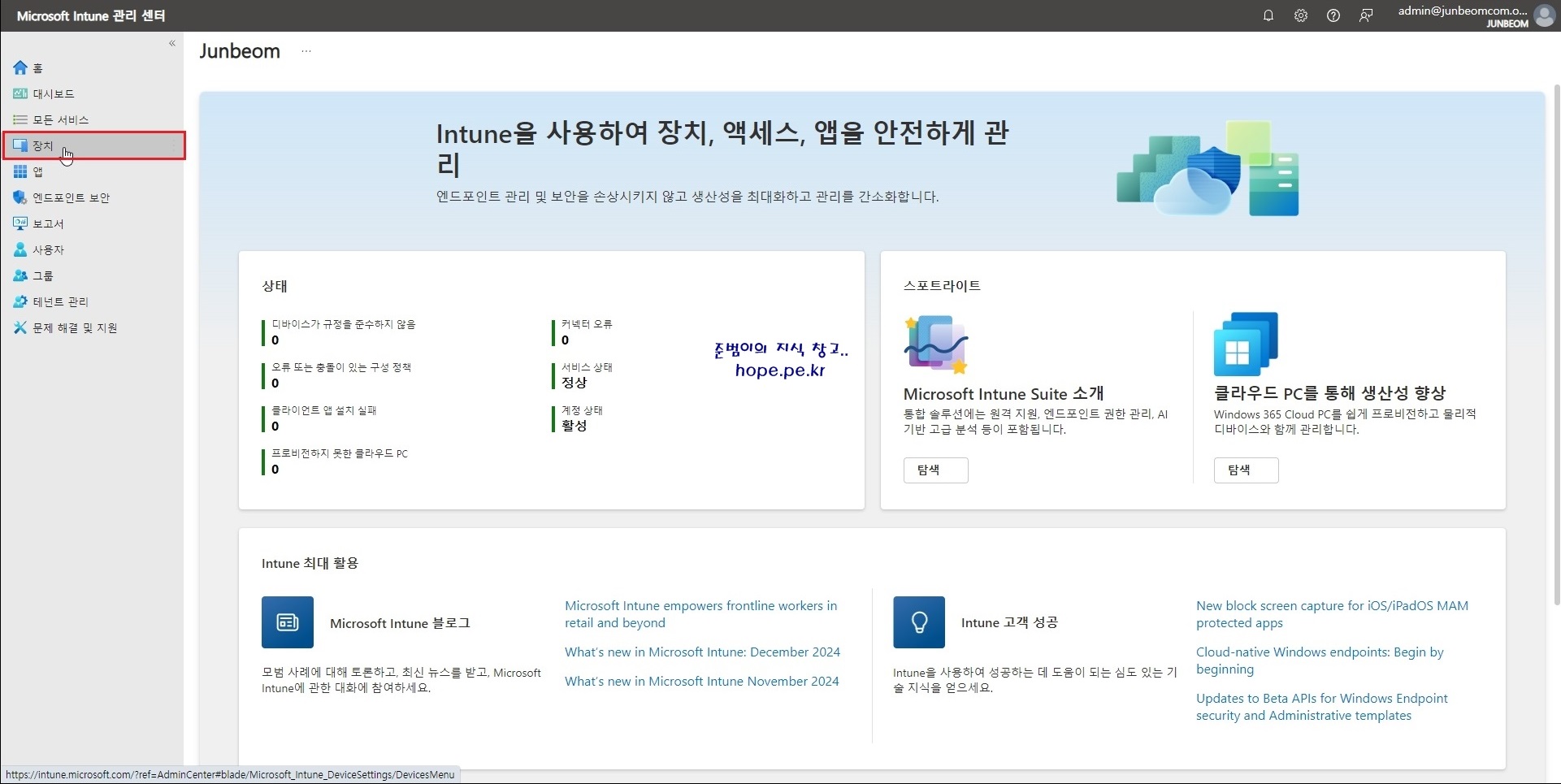
Task: Click the Microsoft Intune 관리 센터 title
Action: click(91, 15)
